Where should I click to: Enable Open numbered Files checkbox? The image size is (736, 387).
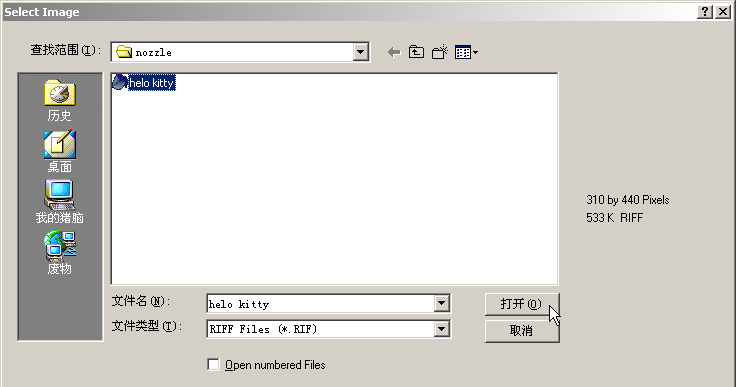point(213,364)
